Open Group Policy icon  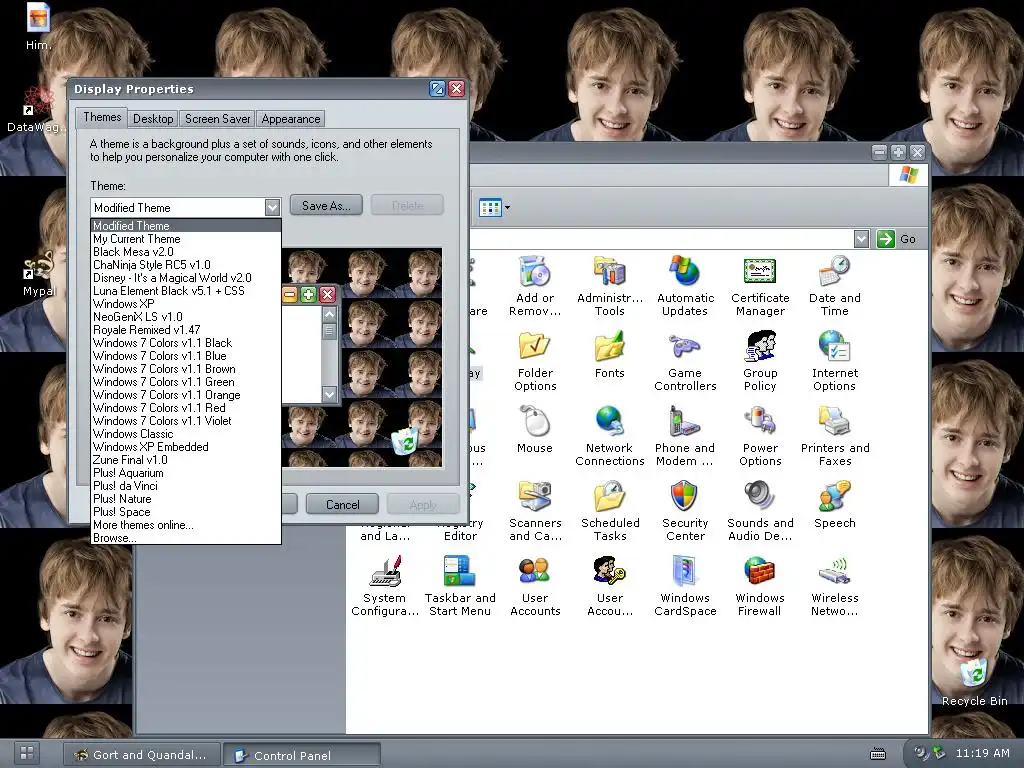[x=760, y=347]
